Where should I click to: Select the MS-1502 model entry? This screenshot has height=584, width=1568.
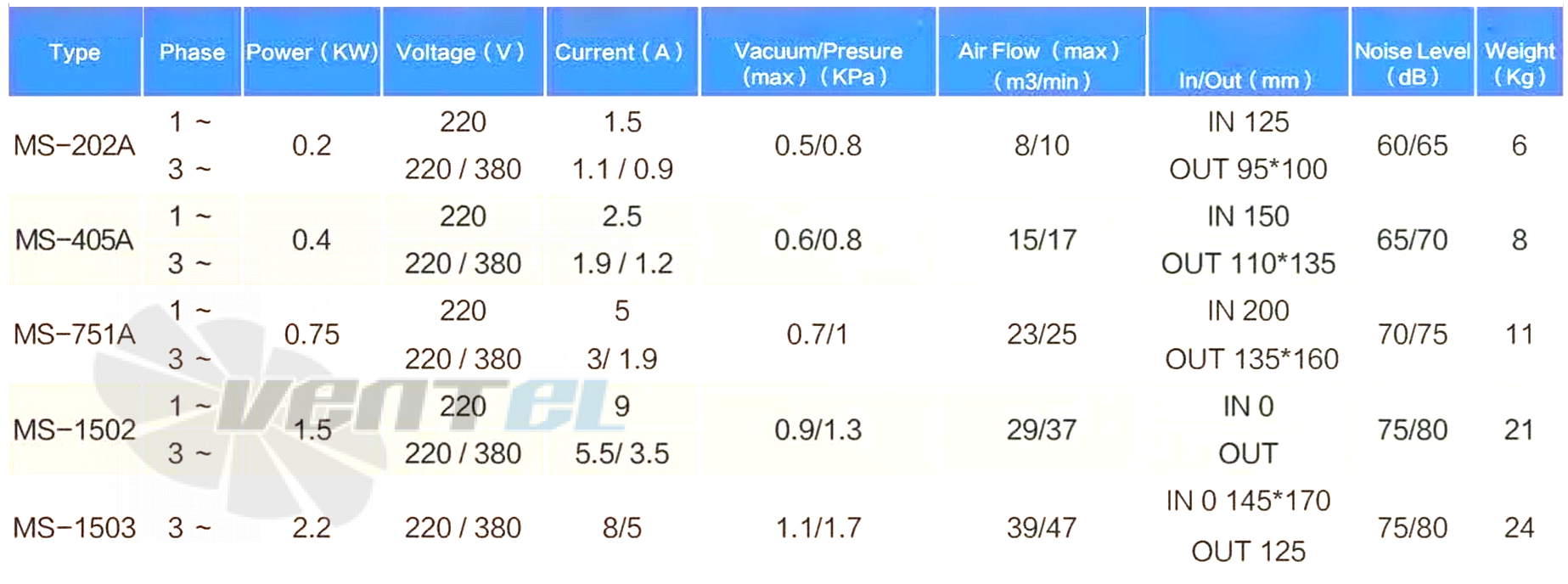[75, 430]
